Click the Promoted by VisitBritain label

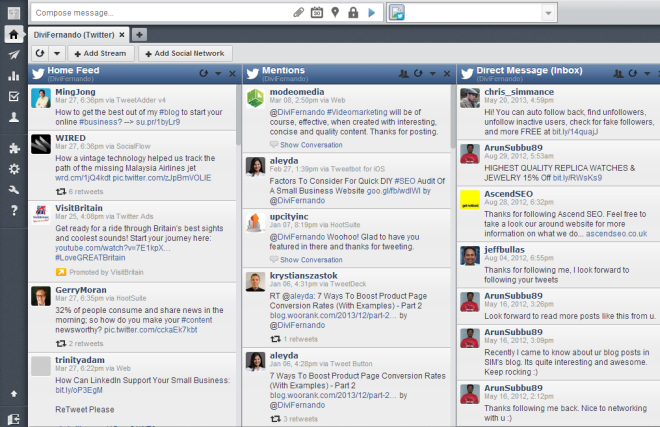(x=106, y=272)
